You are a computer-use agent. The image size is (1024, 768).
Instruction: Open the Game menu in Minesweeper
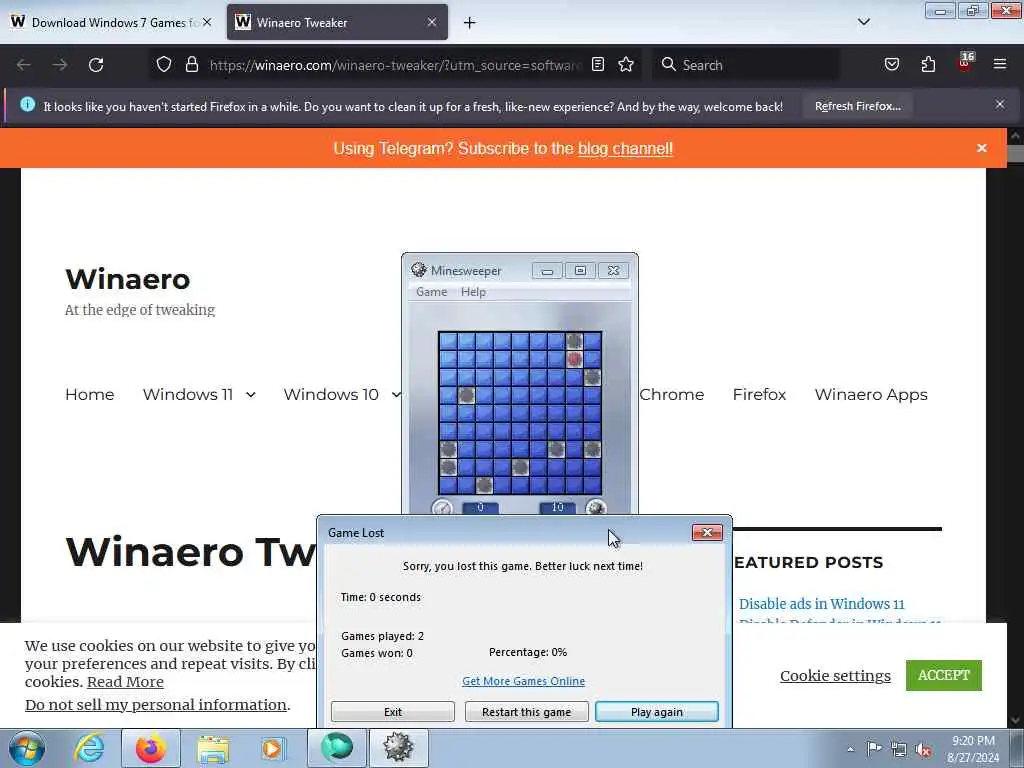coord(432,292)
